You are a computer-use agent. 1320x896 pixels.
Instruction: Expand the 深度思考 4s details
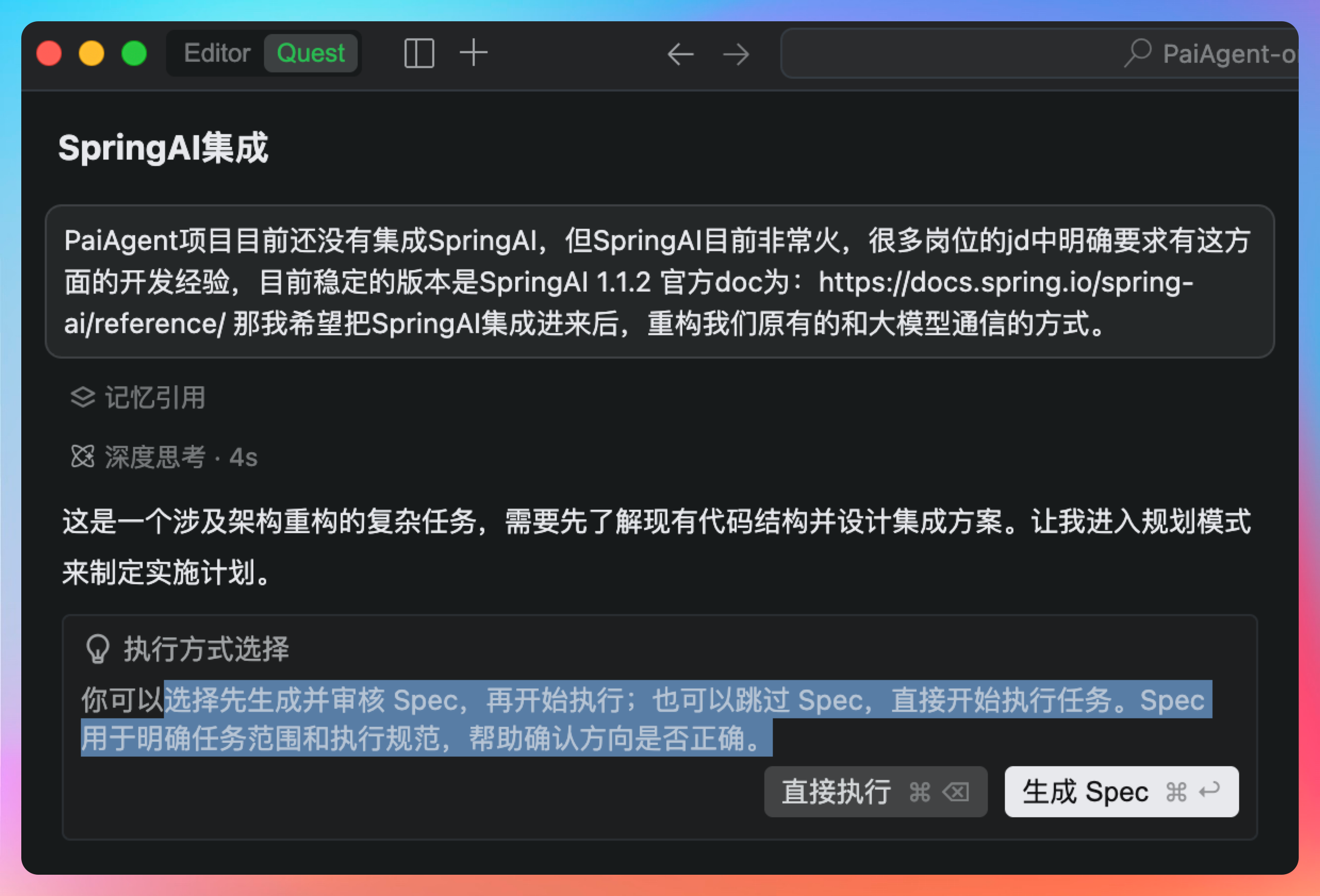pyautogui.click(x=163, y=457)
